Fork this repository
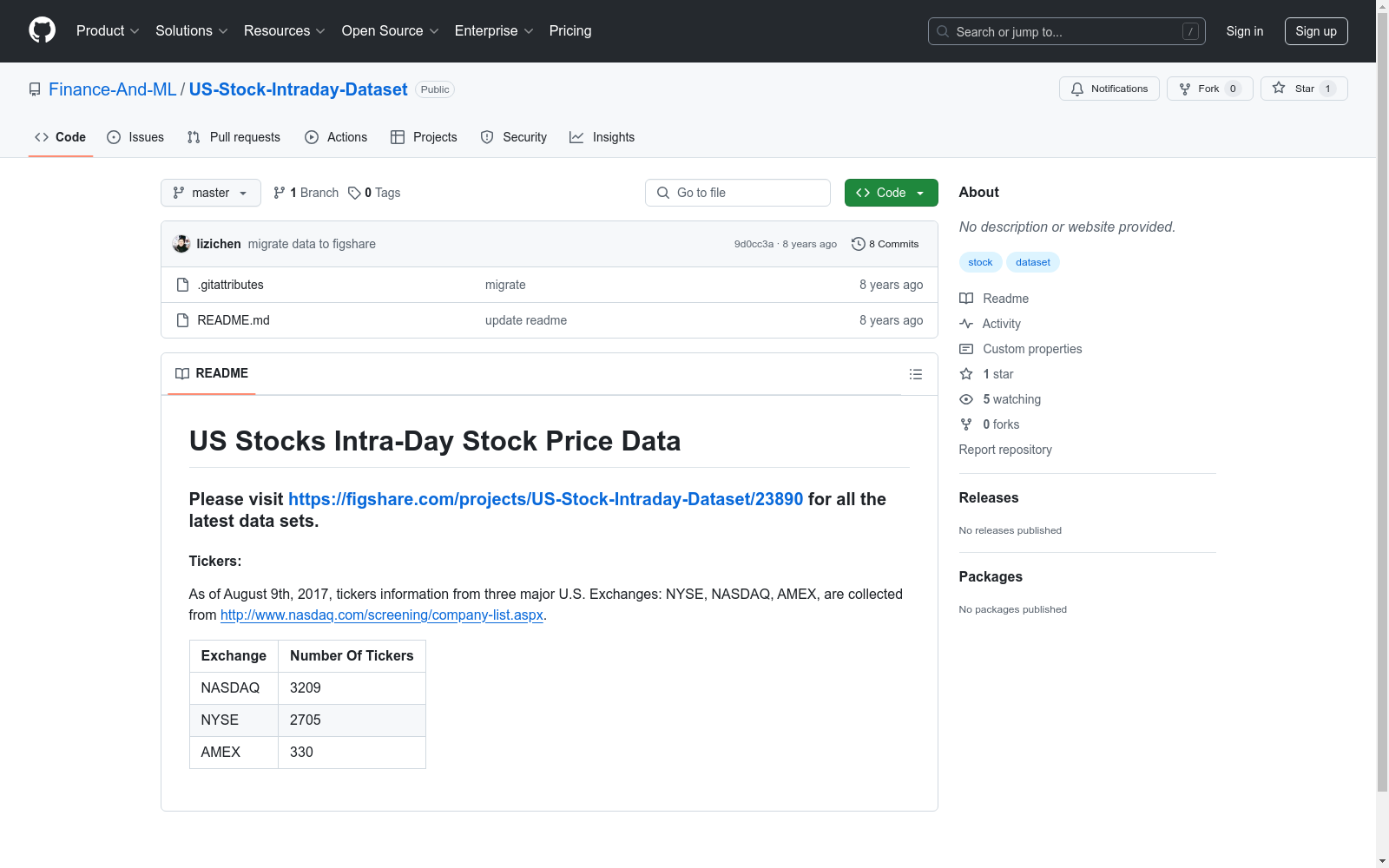This screenshot has width=1389, height=868. 1210,89
